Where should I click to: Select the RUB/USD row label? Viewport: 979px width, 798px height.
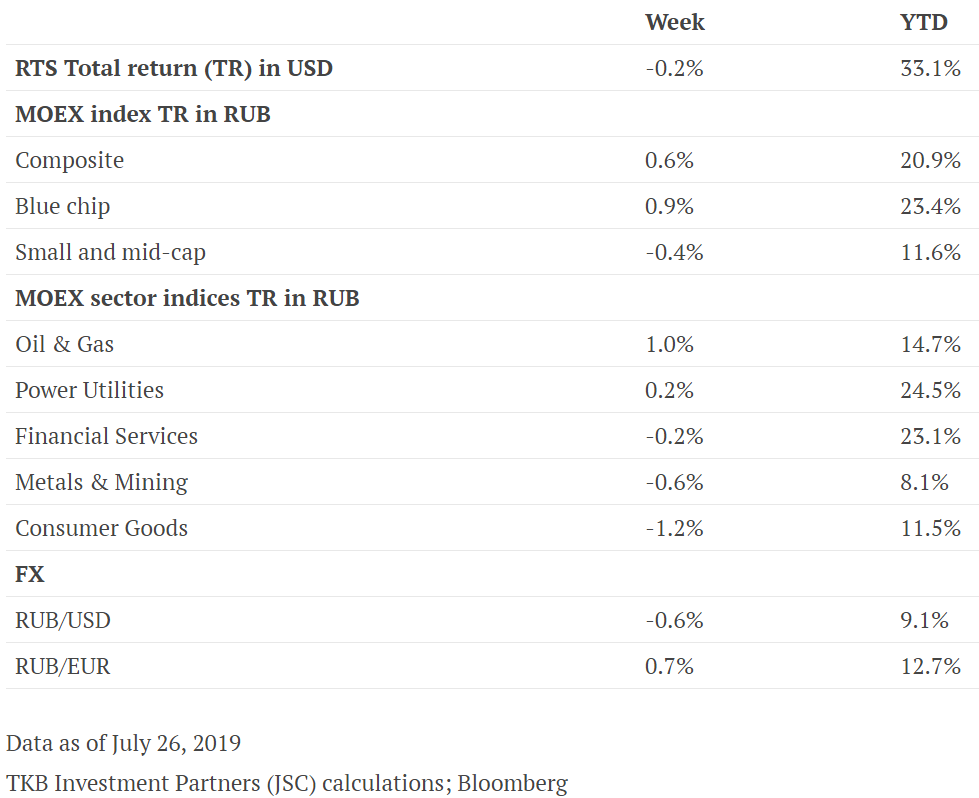(x=63, y=620)
